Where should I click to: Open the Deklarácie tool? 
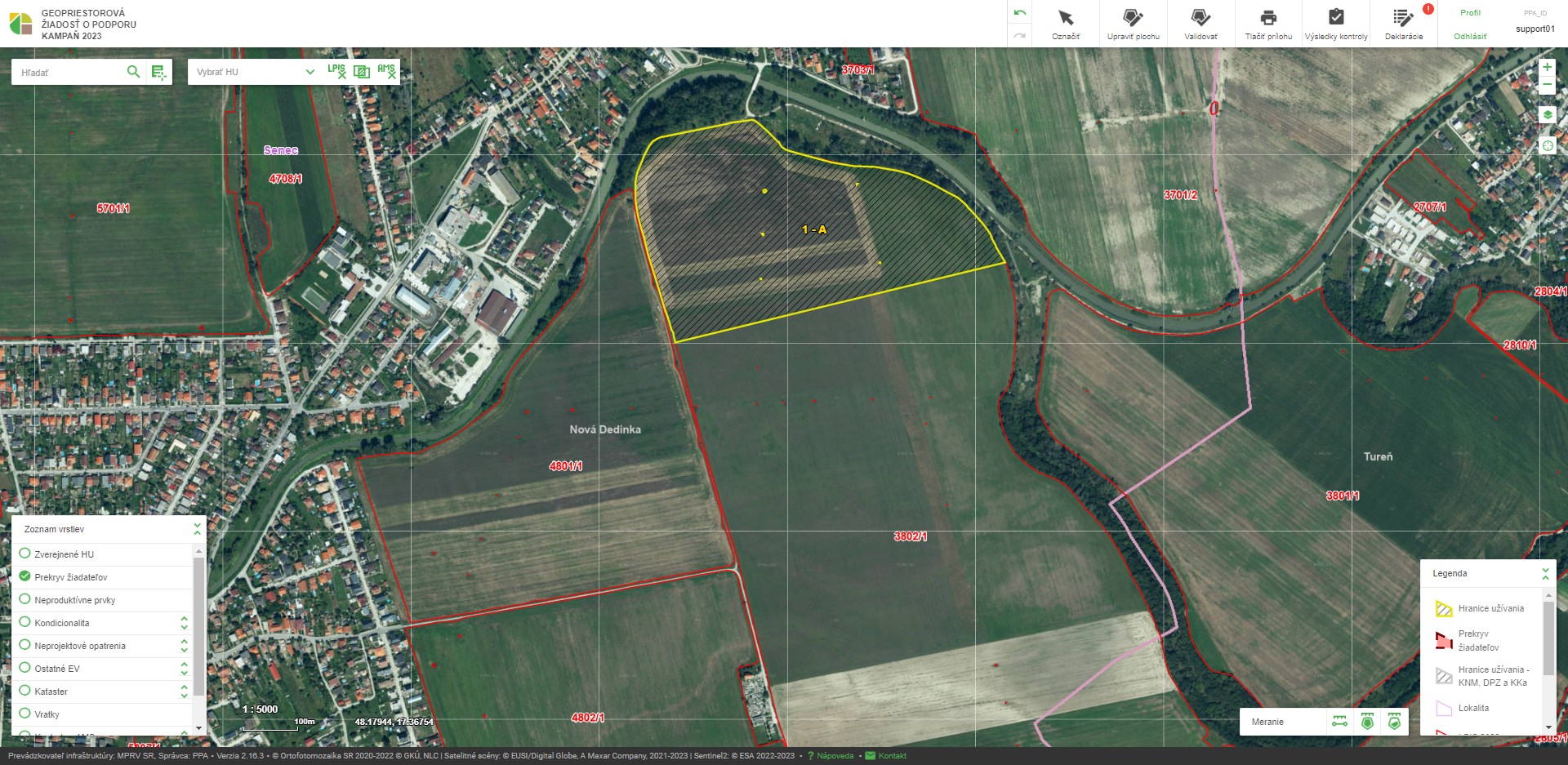(1403, 24)
